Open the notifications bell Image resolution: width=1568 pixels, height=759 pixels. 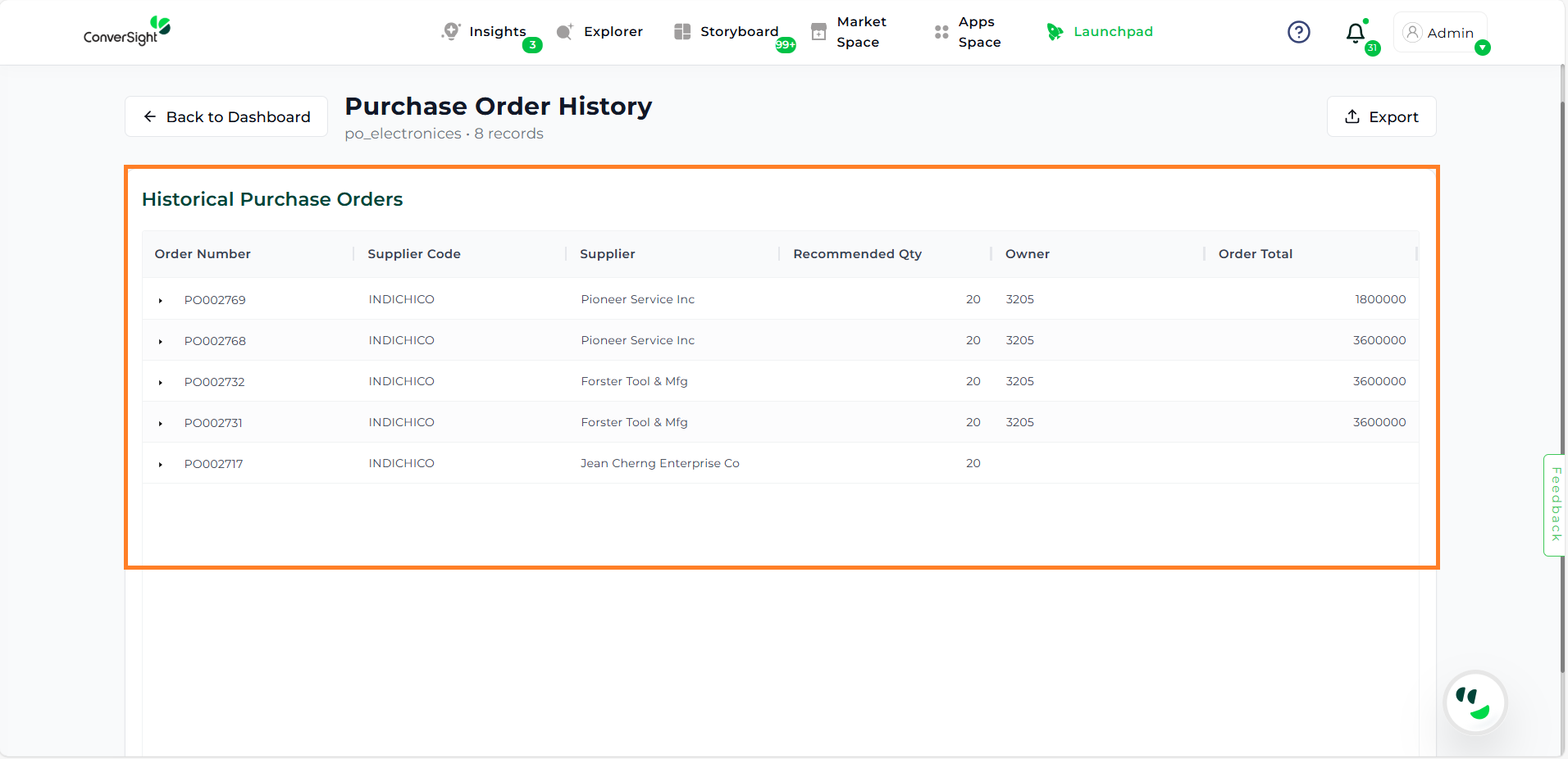[x=1356, y=33]
